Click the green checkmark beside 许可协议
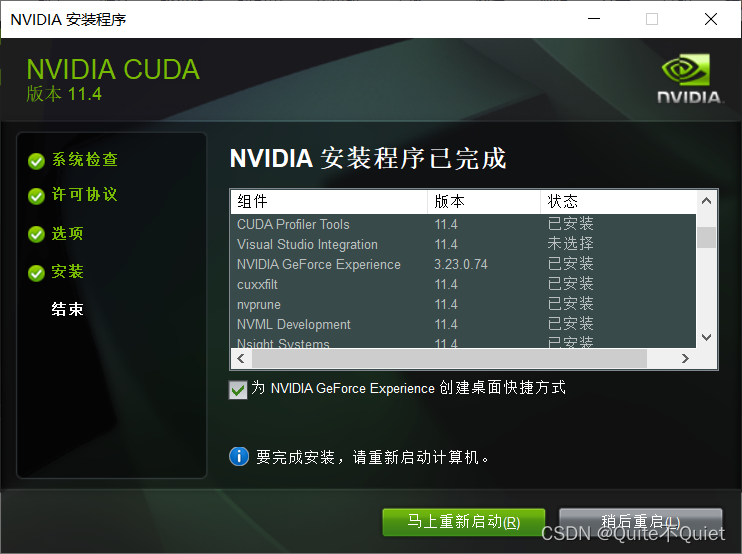 36,196
